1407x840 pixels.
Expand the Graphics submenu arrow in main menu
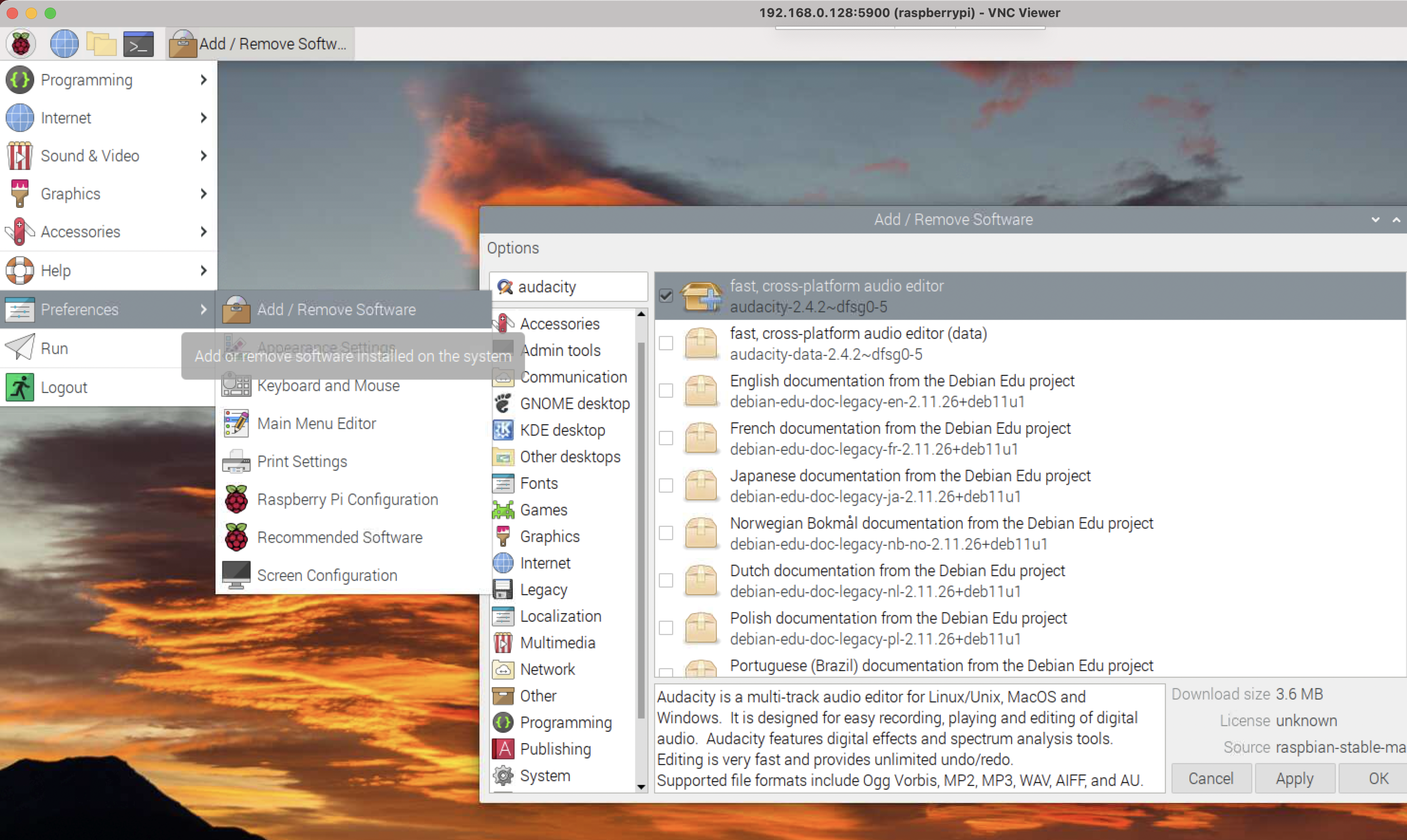(x=204, y=194)
